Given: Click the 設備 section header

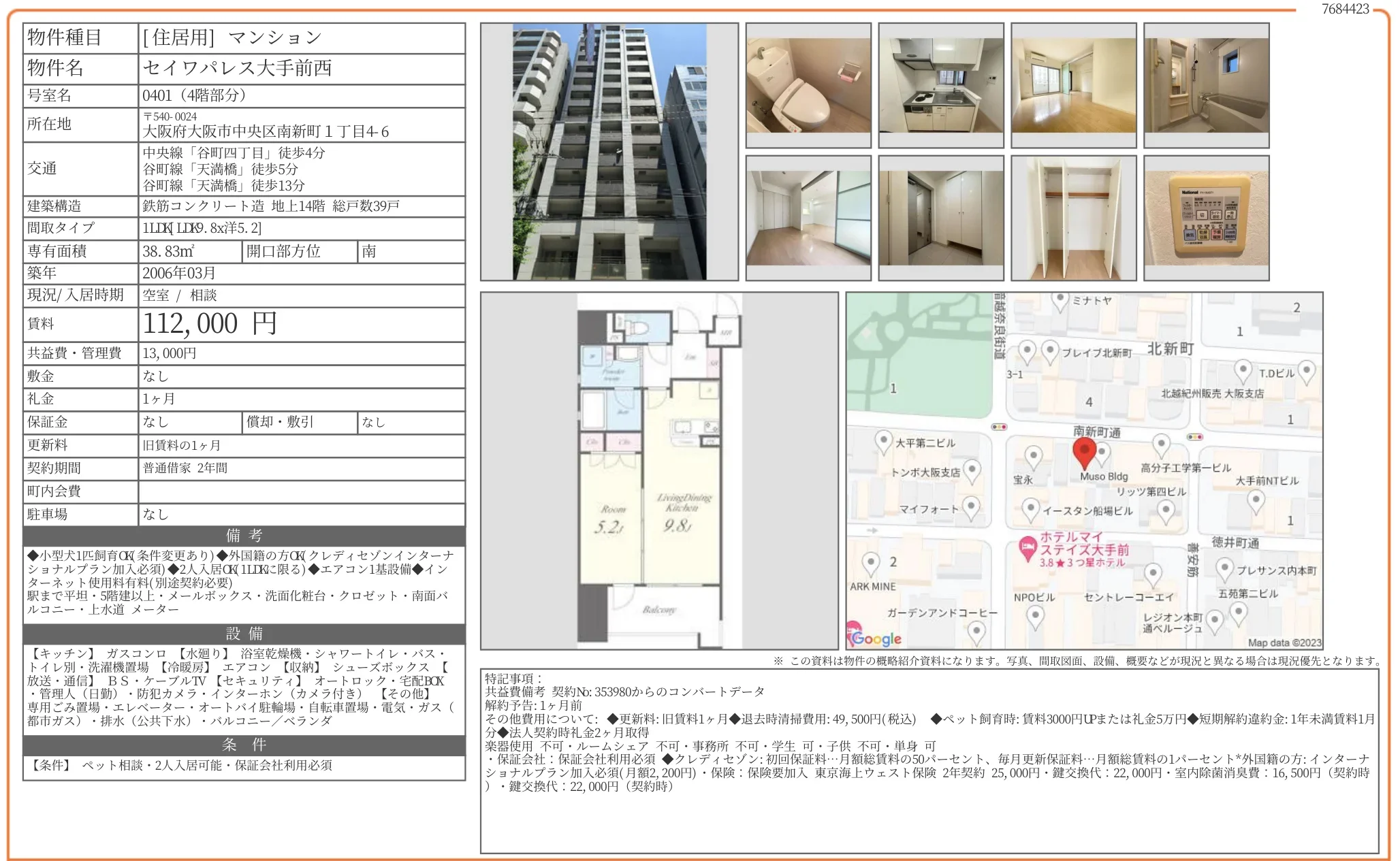Looking at the screenshot, I should pos(244,634).
